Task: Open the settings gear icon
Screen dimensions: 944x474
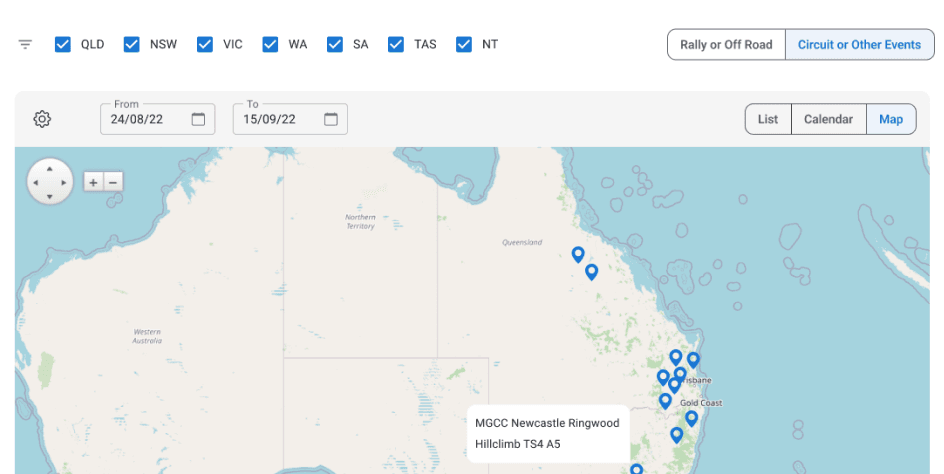Action: 42,119
